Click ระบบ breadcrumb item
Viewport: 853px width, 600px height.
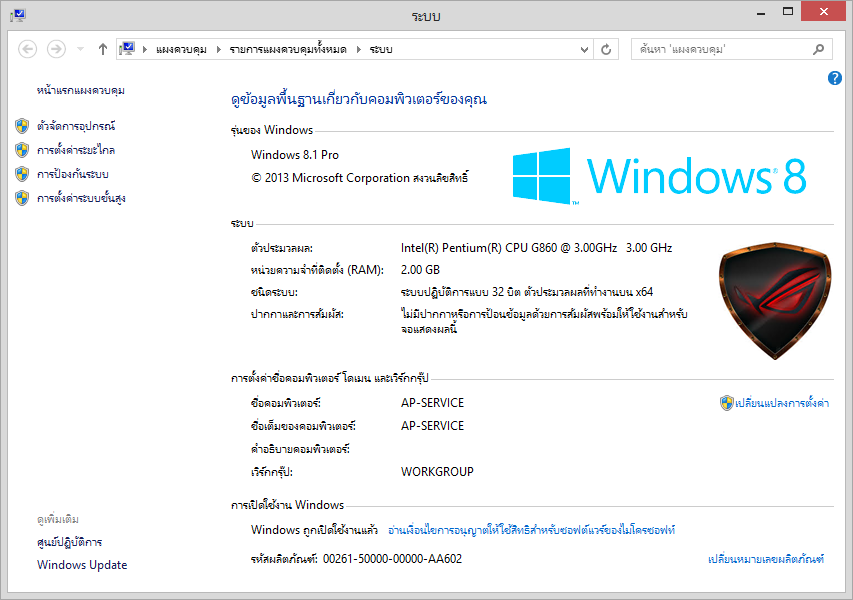(381, 50)
